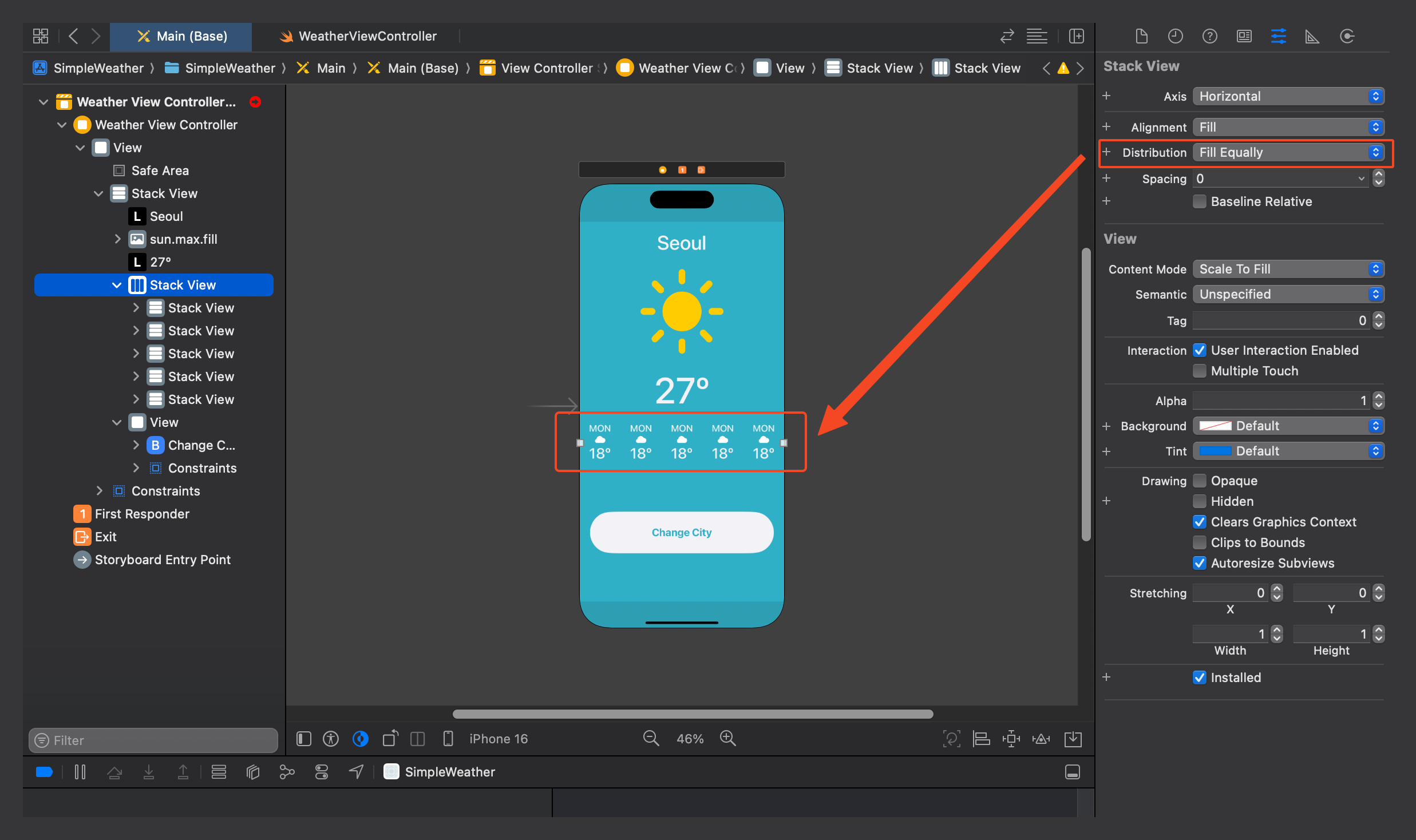Enable the Baseline Relative checkbox

pyautogui.click(x=1200, y=201)
